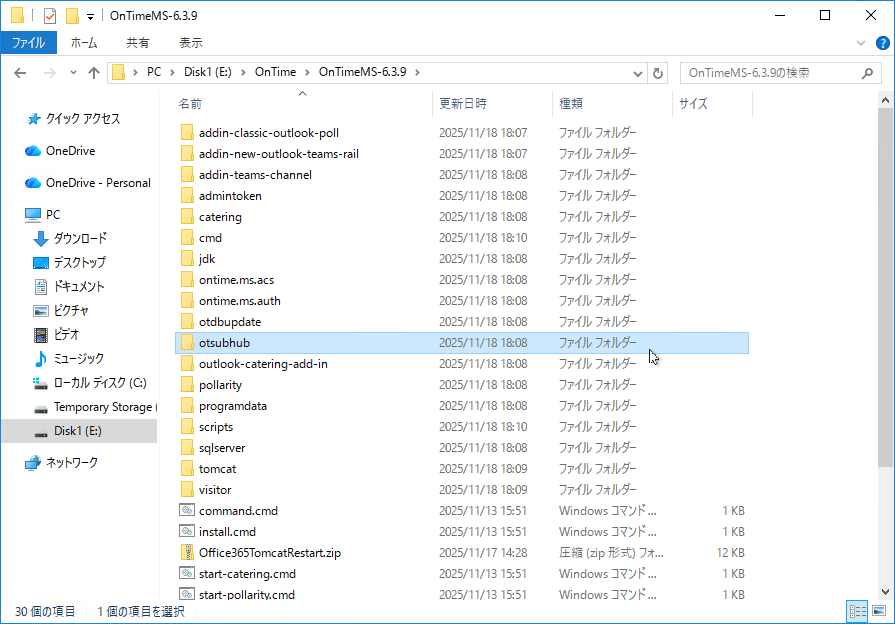Click the Up directory arrow icon
The width and height of the screenshot is (895, 624).
pos(94,73)
